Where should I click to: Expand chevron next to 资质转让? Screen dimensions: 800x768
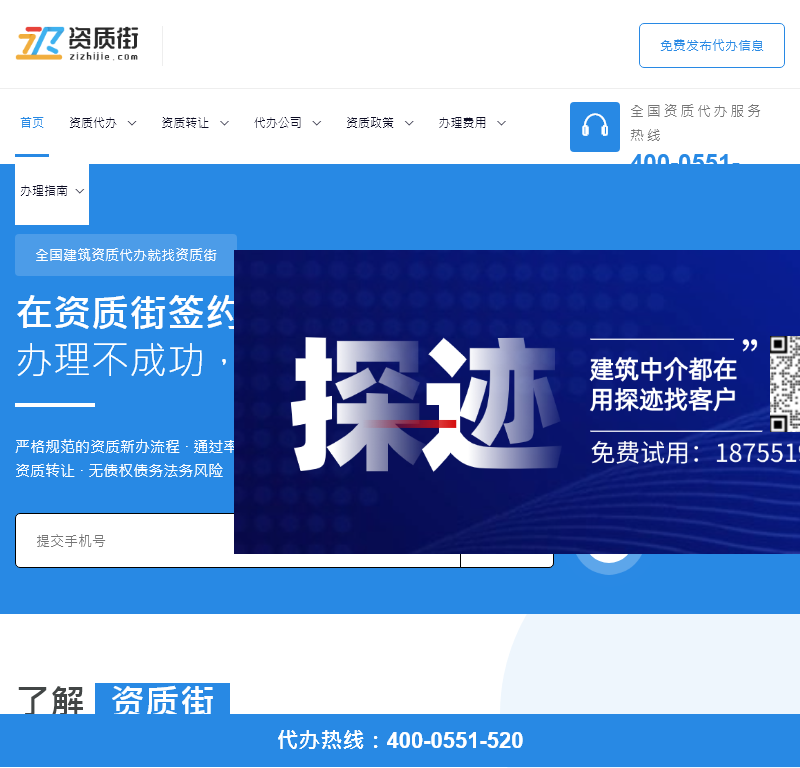224,123
